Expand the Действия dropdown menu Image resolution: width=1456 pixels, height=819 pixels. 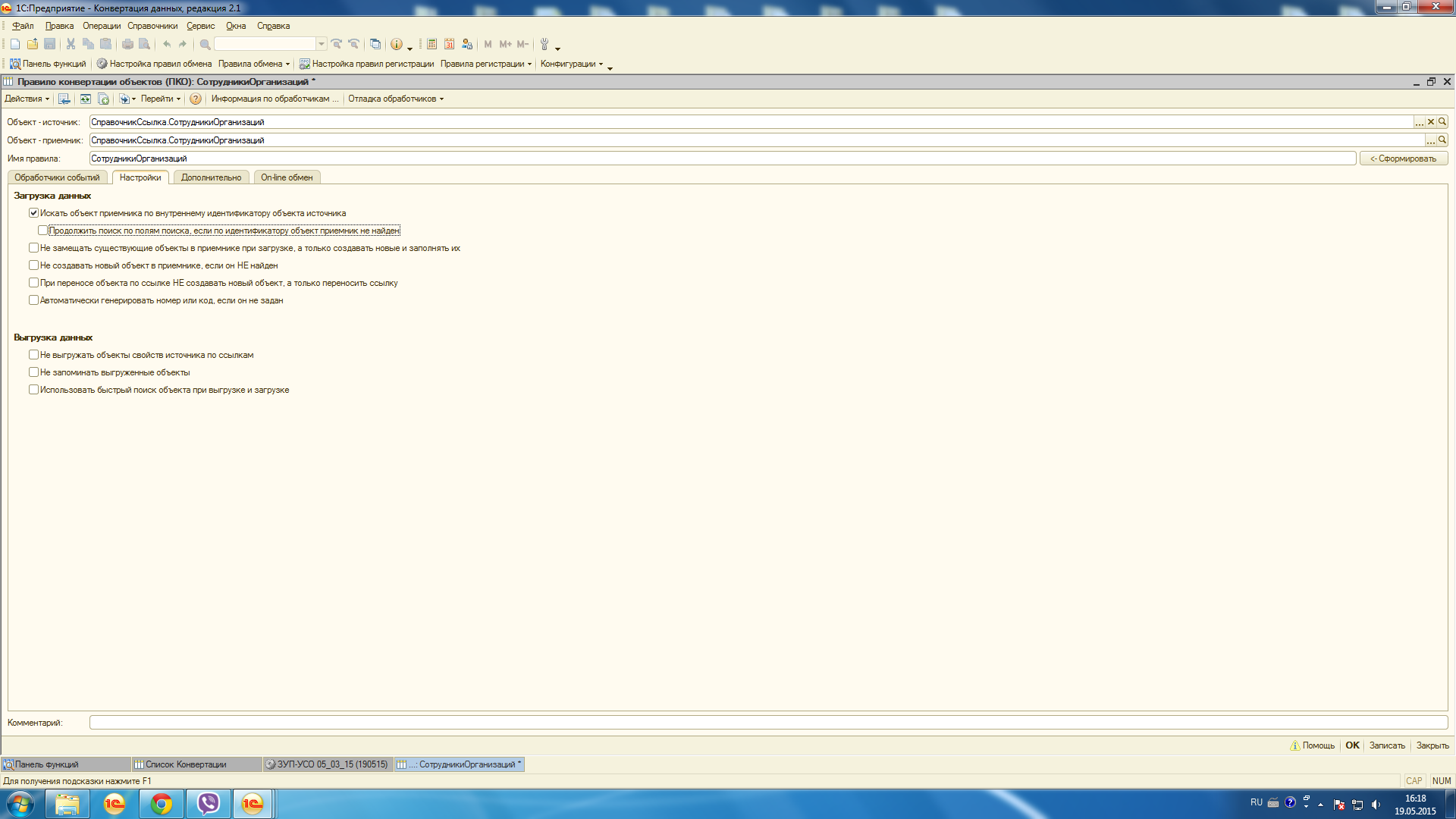tap(27, 99)
